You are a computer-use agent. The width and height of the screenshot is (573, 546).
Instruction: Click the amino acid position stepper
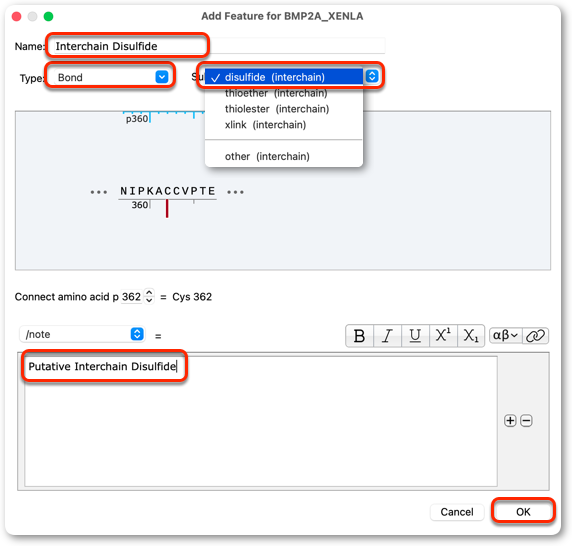(x=149, y=296)
